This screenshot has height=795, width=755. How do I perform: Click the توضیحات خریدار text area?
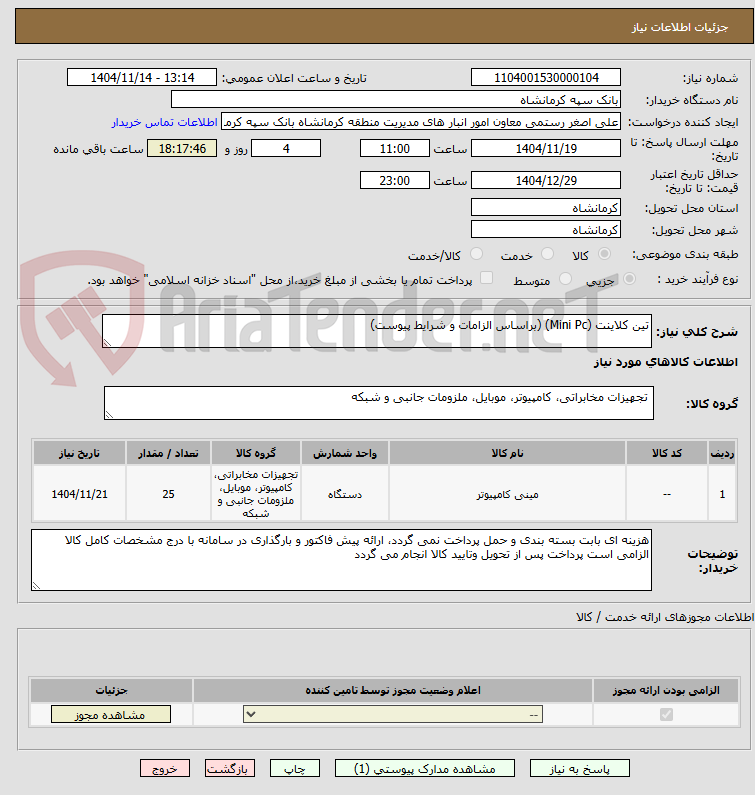coord(341,560)
